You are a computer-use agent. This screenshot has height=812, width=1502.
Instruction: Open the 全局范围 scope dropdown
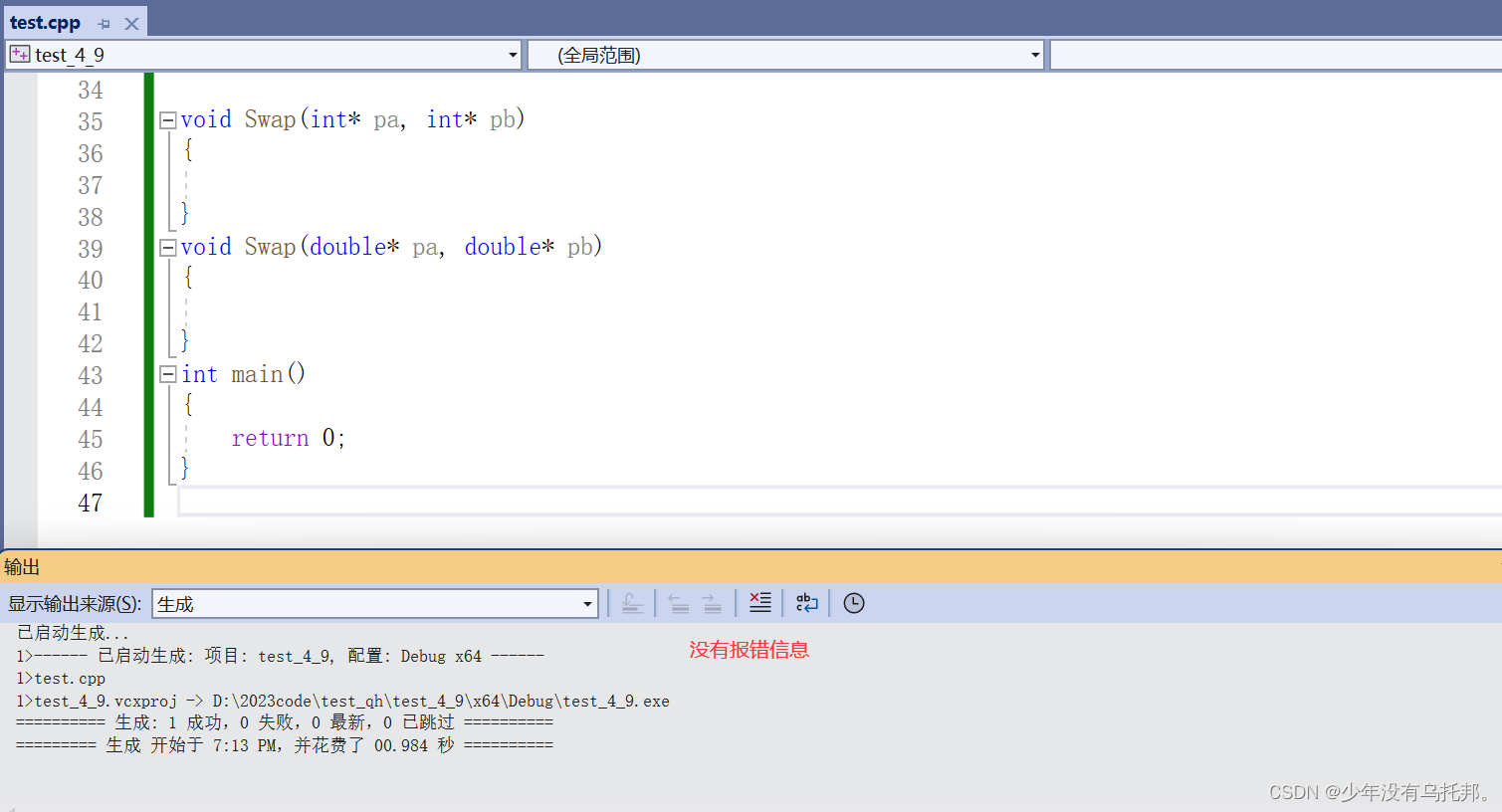coord(1035,55)
